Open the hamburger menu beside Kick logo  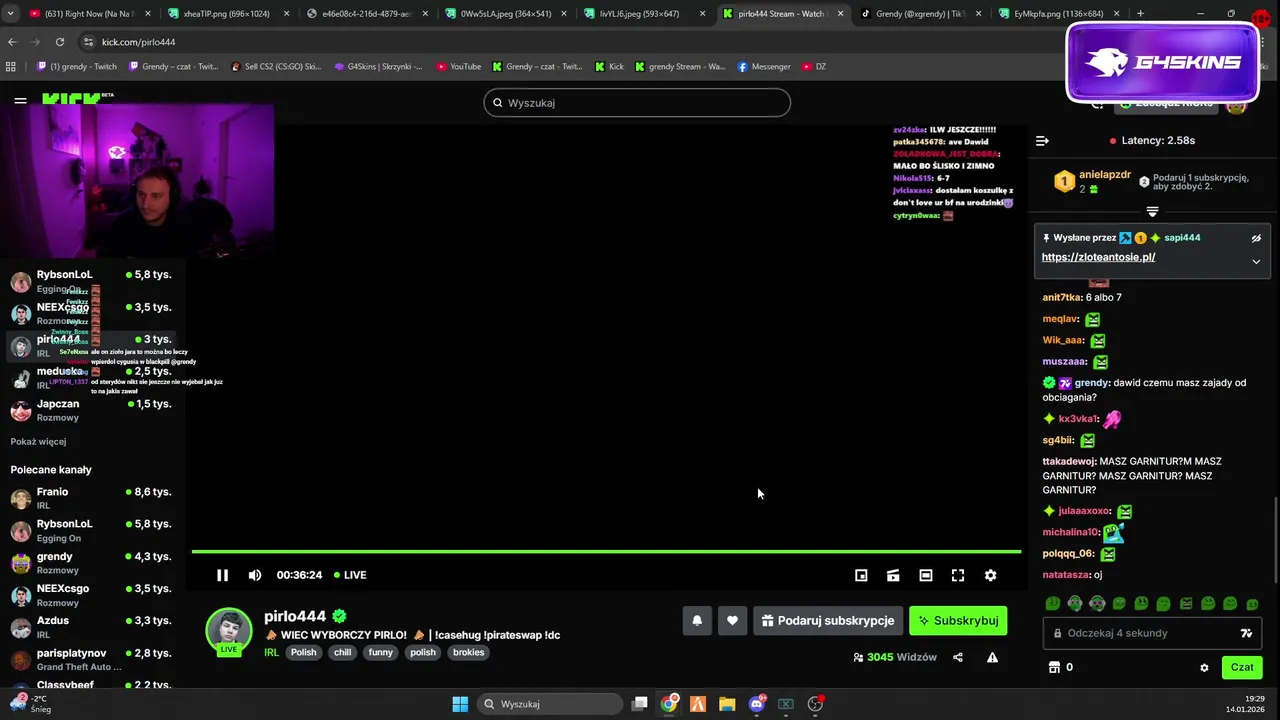pyautogui.click(x=20, y=100)
